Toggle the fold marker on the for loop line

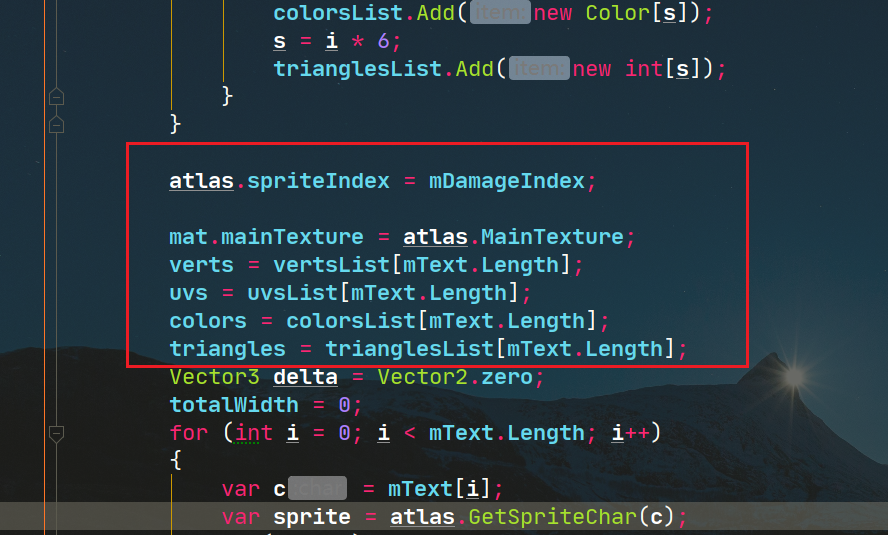point(56,434)
